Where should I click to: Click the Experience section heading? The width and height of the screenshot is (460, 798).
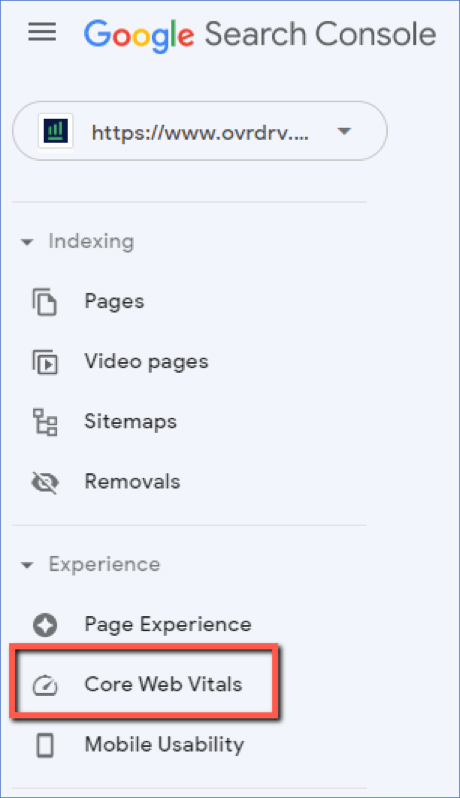coord(104,564)
